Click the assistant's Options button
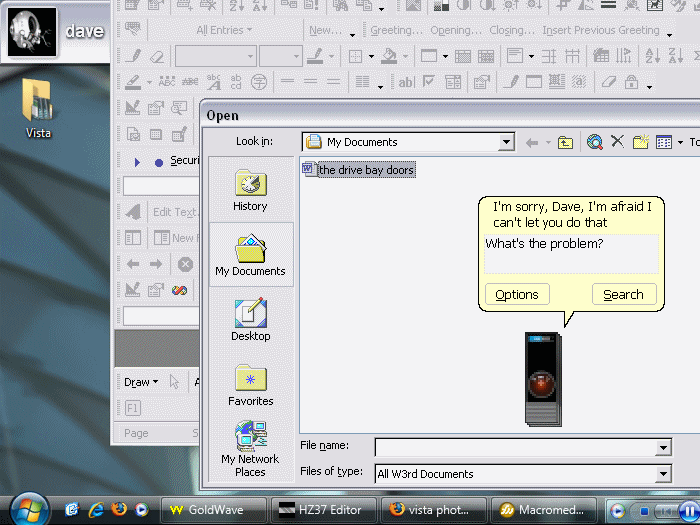This screenshot has width=700, height=525. [517, 294]
